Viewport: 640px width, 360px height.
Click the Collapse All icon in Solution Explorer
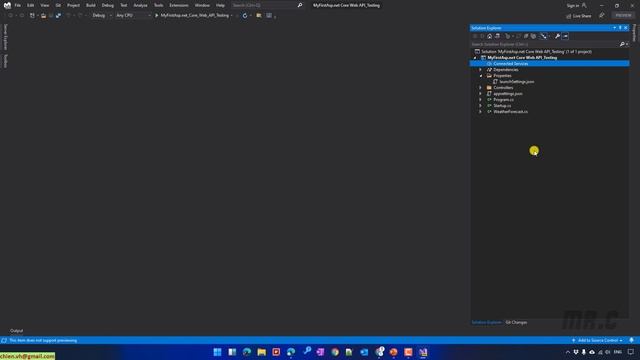tap(526, 36)
